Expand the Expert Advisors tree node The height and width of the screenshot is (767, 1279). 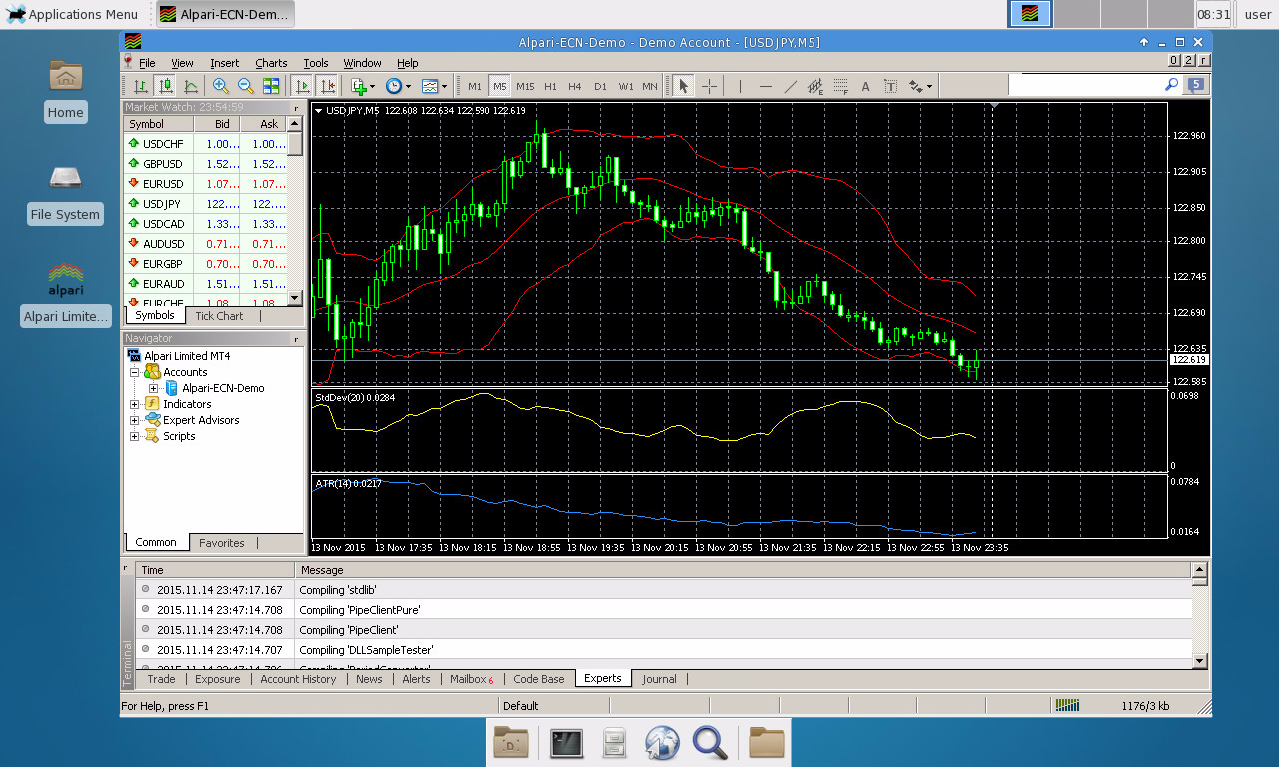[x=134, y=420]
